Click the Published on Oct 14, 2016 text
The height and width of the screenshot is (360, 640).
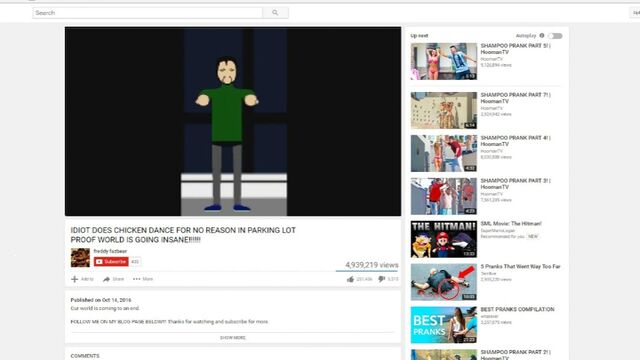tap(101, 300)
